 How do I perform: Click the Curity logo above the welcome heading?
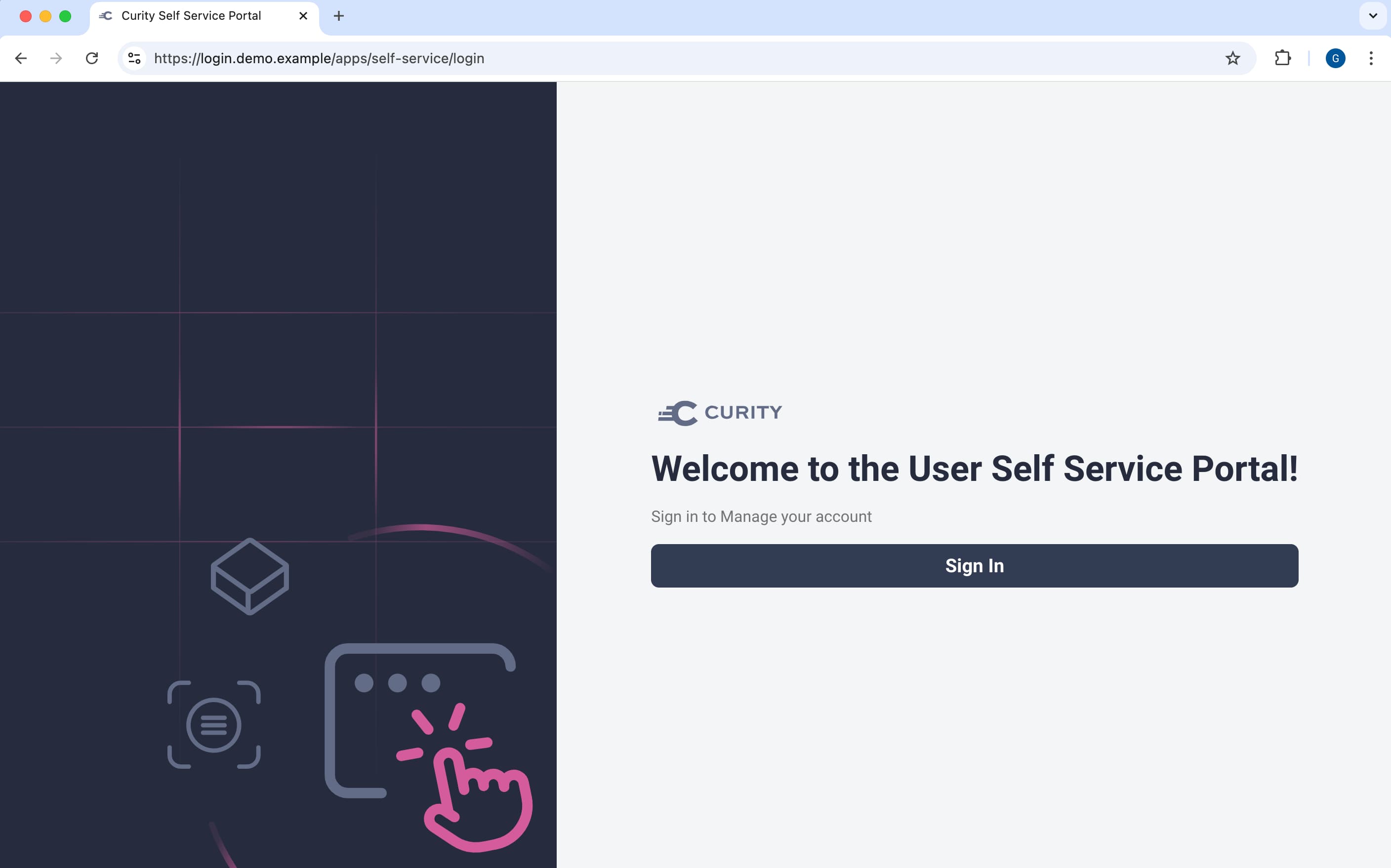coord(720,412)
